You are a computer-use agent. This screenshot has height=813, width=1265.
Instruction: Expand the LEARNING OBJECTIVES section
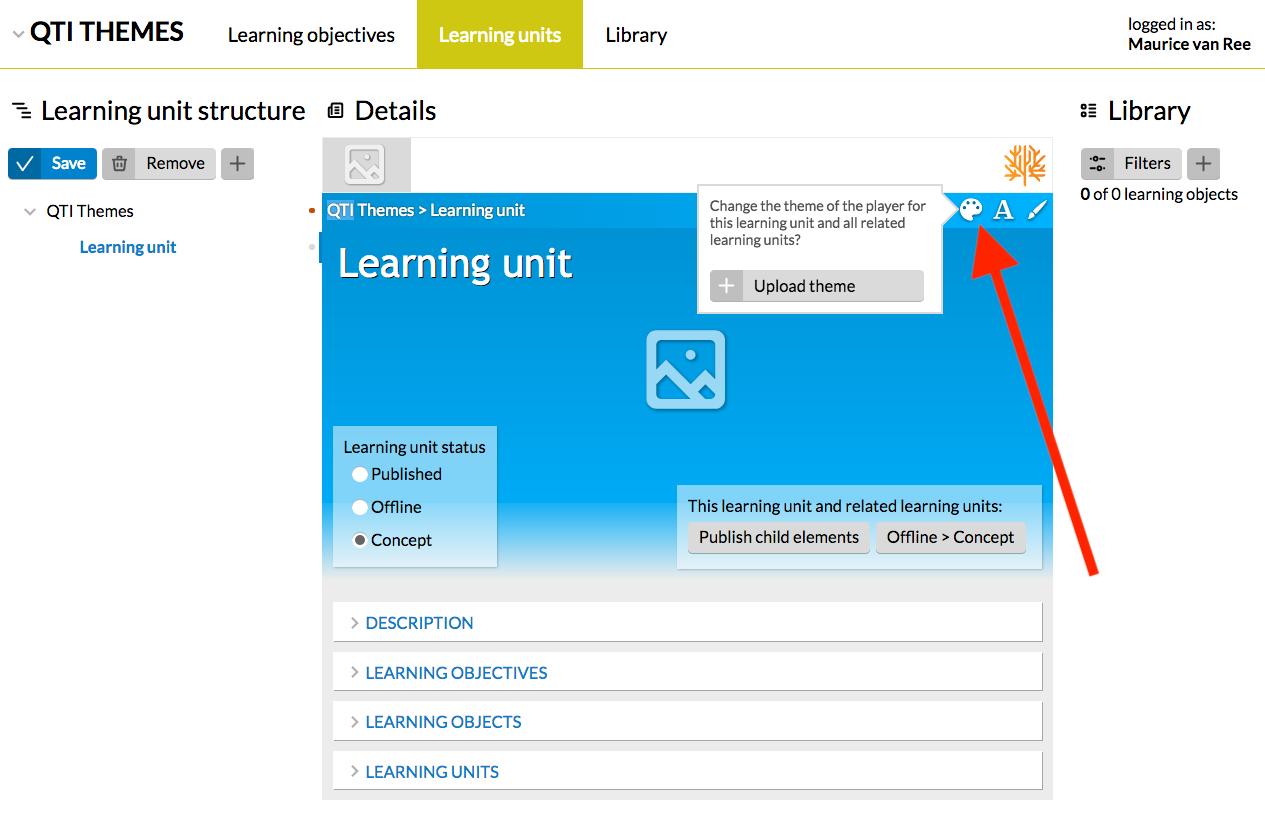pos(456,673)
